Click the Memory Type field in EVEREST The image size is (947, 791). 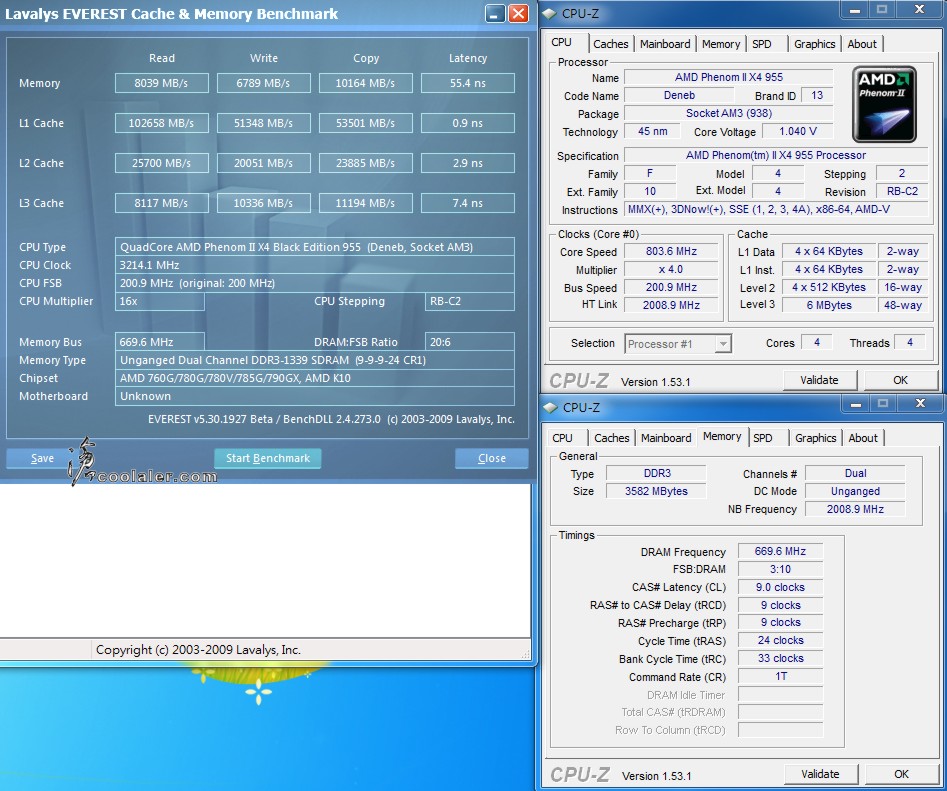315,360
